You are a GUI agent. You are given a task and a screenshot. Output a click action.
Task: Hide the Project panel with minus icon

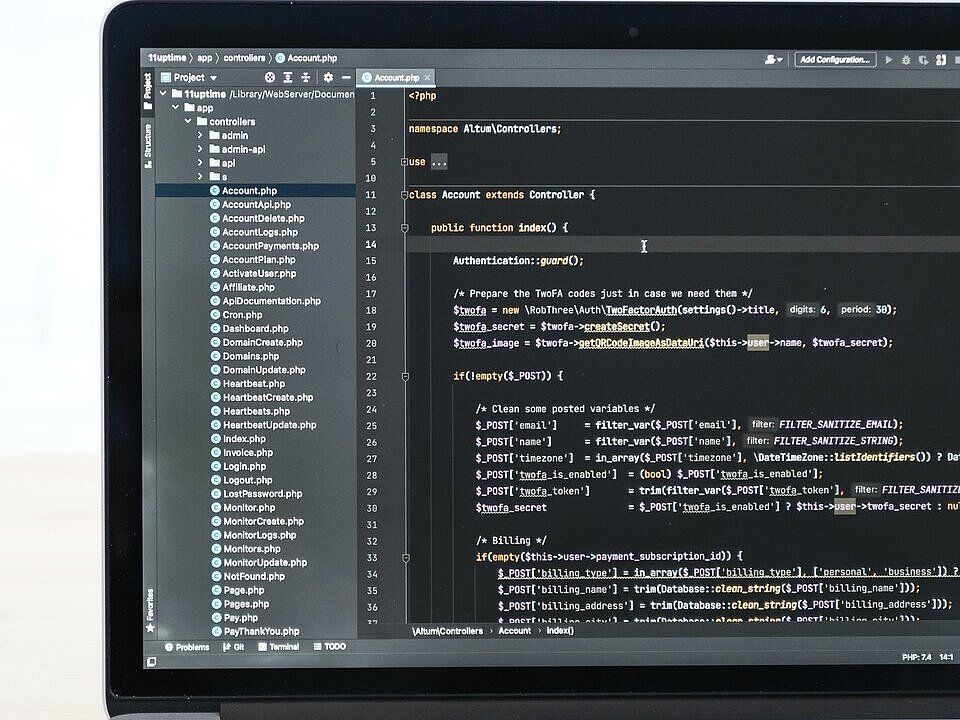tap(346, 77)
